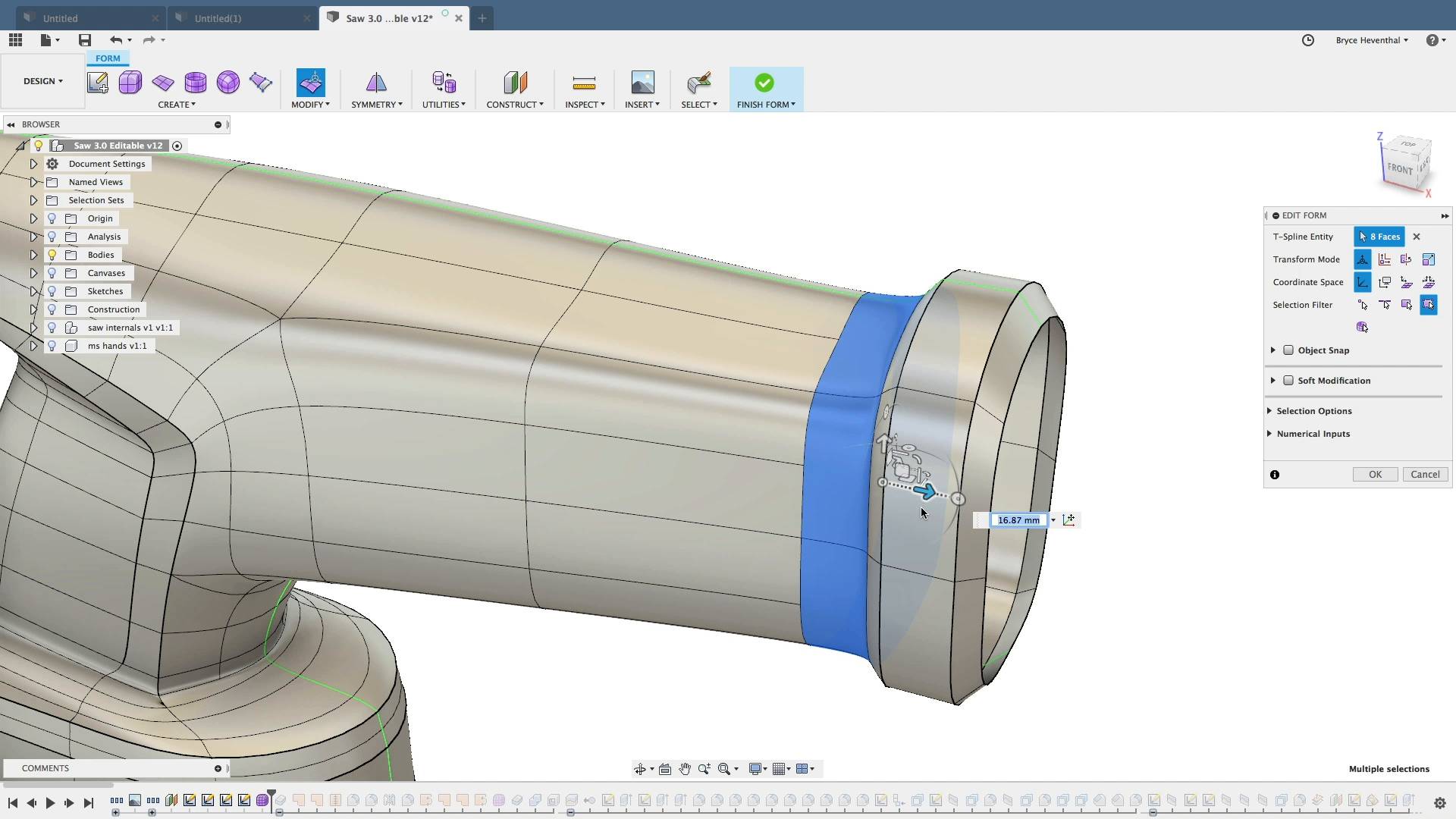The height and width of the screenshot is (819, 1456).
Task: Expand the Numerical Inputs section
Action: [x=1271, y=434]
